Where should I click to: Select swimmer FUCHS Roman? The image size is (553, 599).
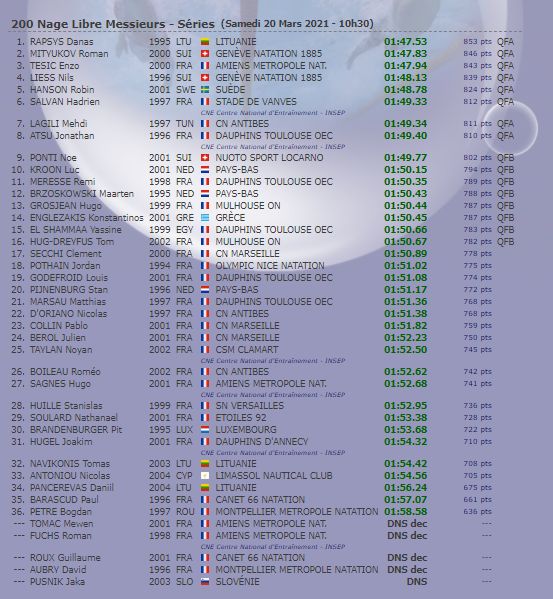coord(61,536)
